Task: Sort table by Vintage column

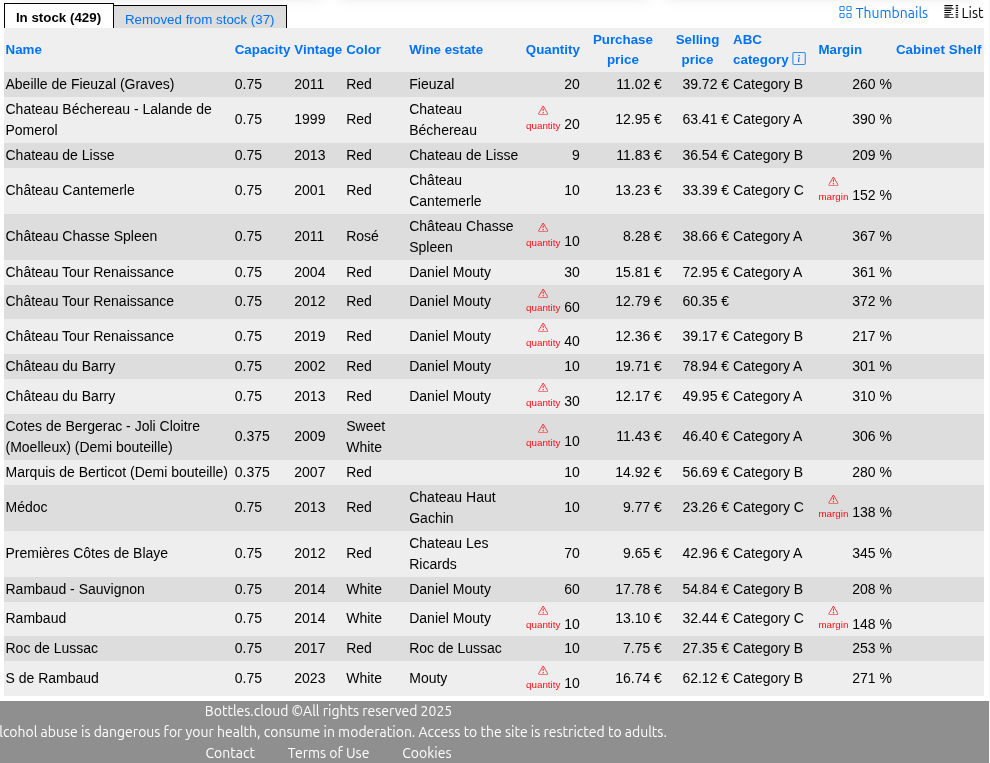Action: click(x=318, y=50)
